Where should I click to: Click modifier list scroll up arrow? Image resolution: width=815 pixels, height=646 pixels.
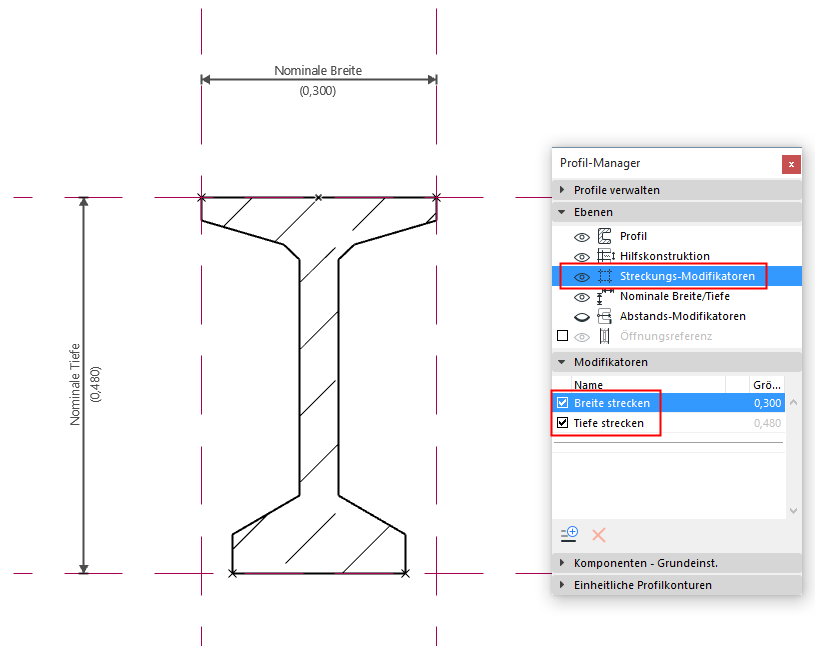click(793, 402)
